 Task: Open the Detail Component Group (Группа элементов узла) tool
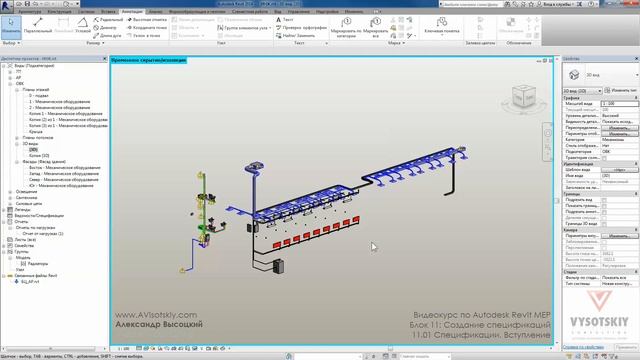coord(244,28)
